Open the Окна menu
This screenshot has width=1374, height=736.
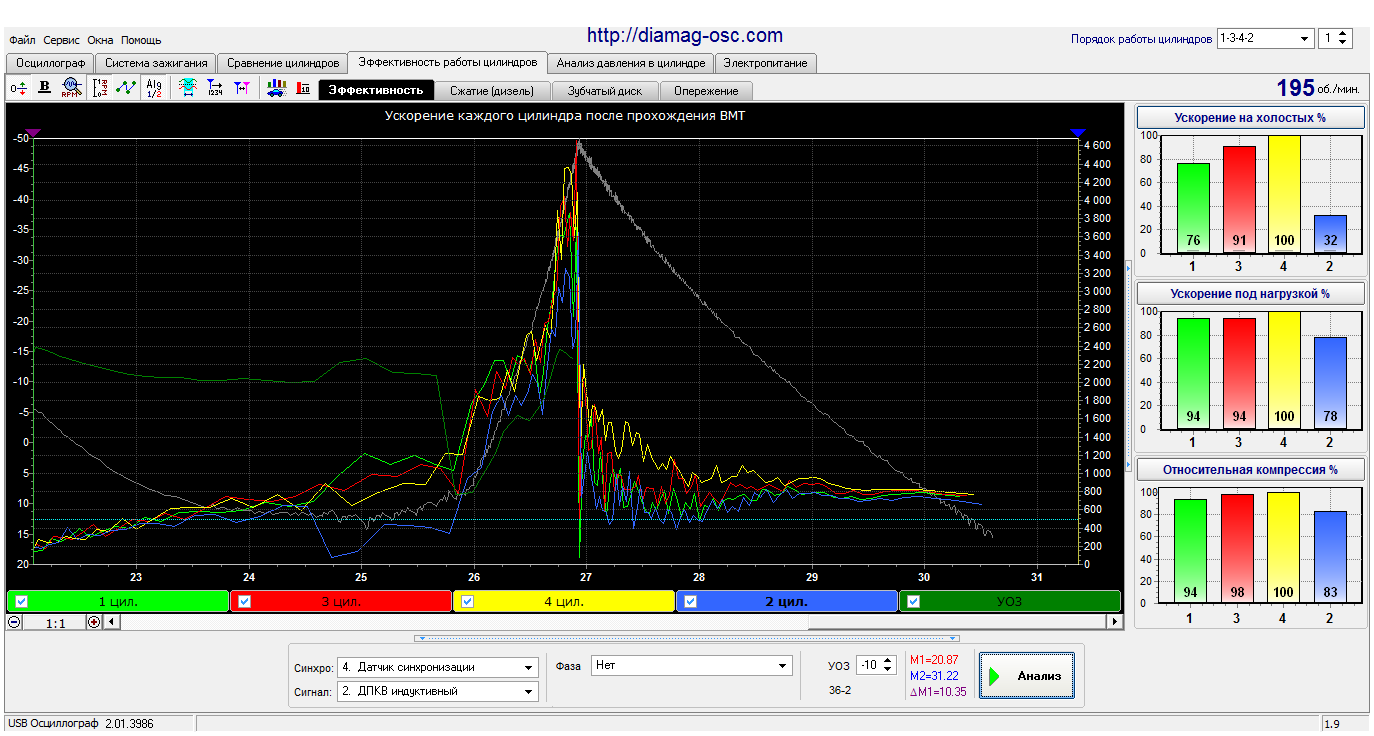click(100, 40)
